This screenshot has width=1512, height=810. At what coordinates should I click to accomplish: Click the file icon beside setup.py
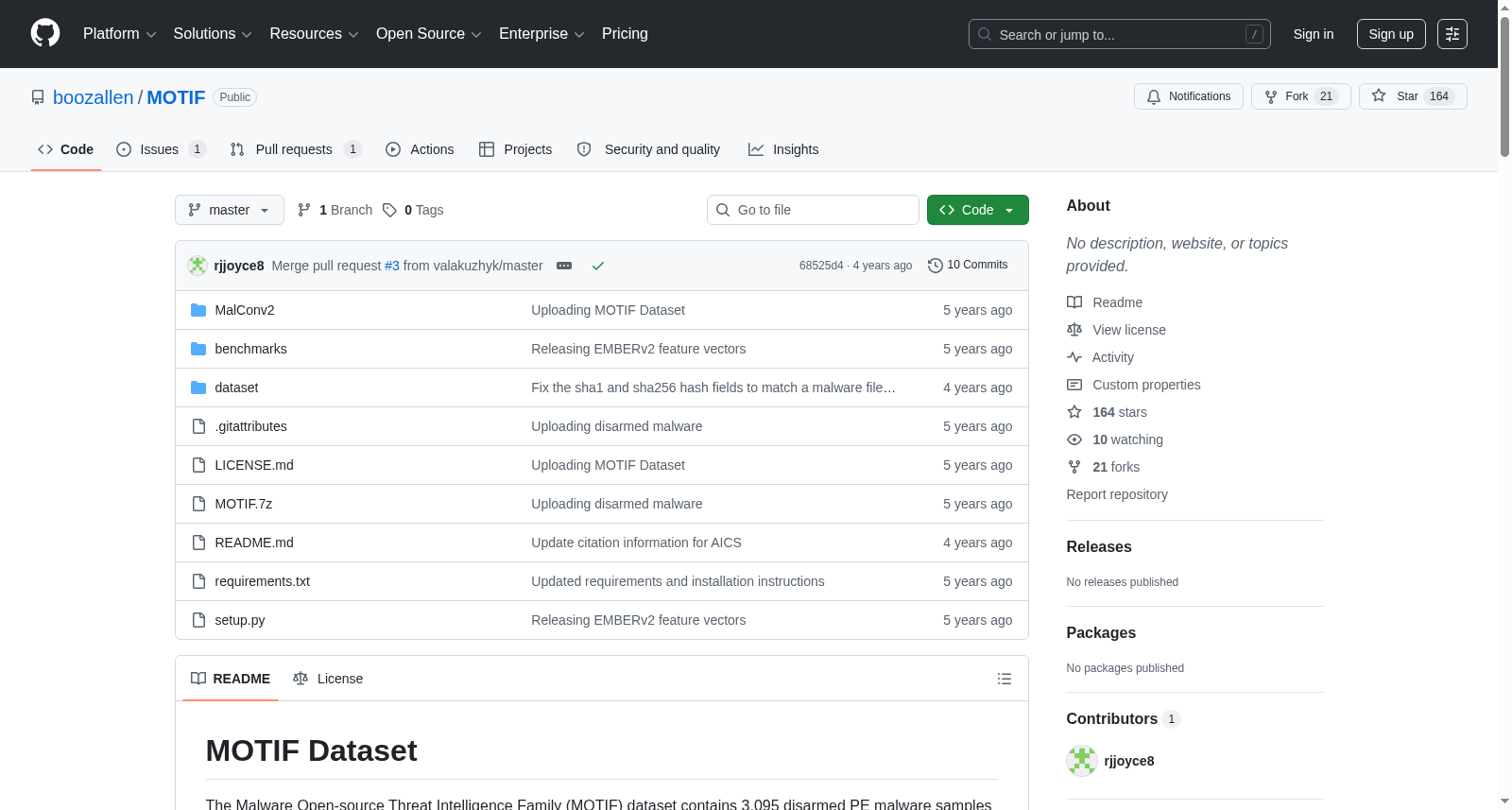click(x=198, y=620)
